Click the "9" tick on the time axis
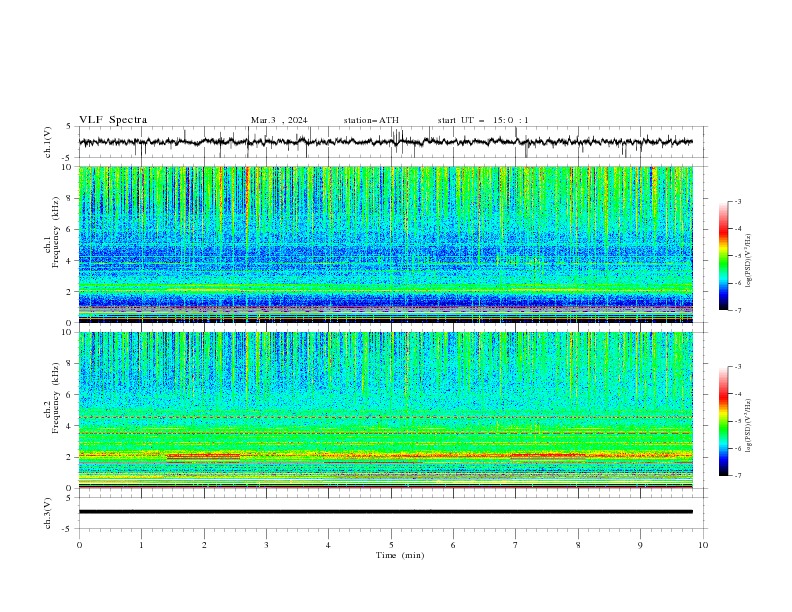The image size is (792, 612). pyautogui.click(x=640, y=545)
